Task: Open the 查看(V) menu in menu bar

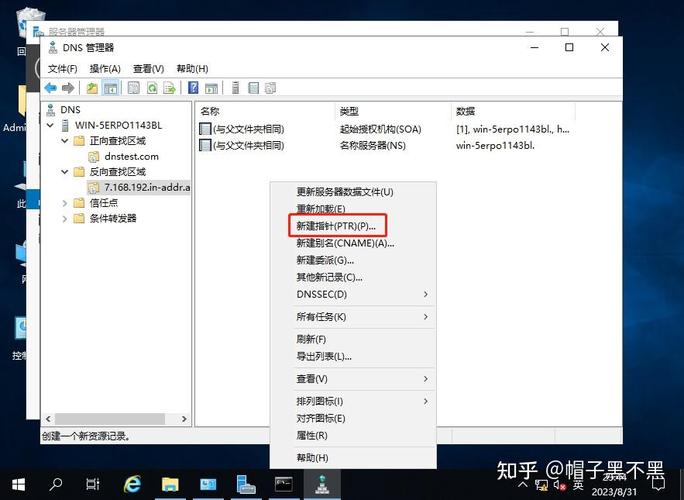Action: 148,68
